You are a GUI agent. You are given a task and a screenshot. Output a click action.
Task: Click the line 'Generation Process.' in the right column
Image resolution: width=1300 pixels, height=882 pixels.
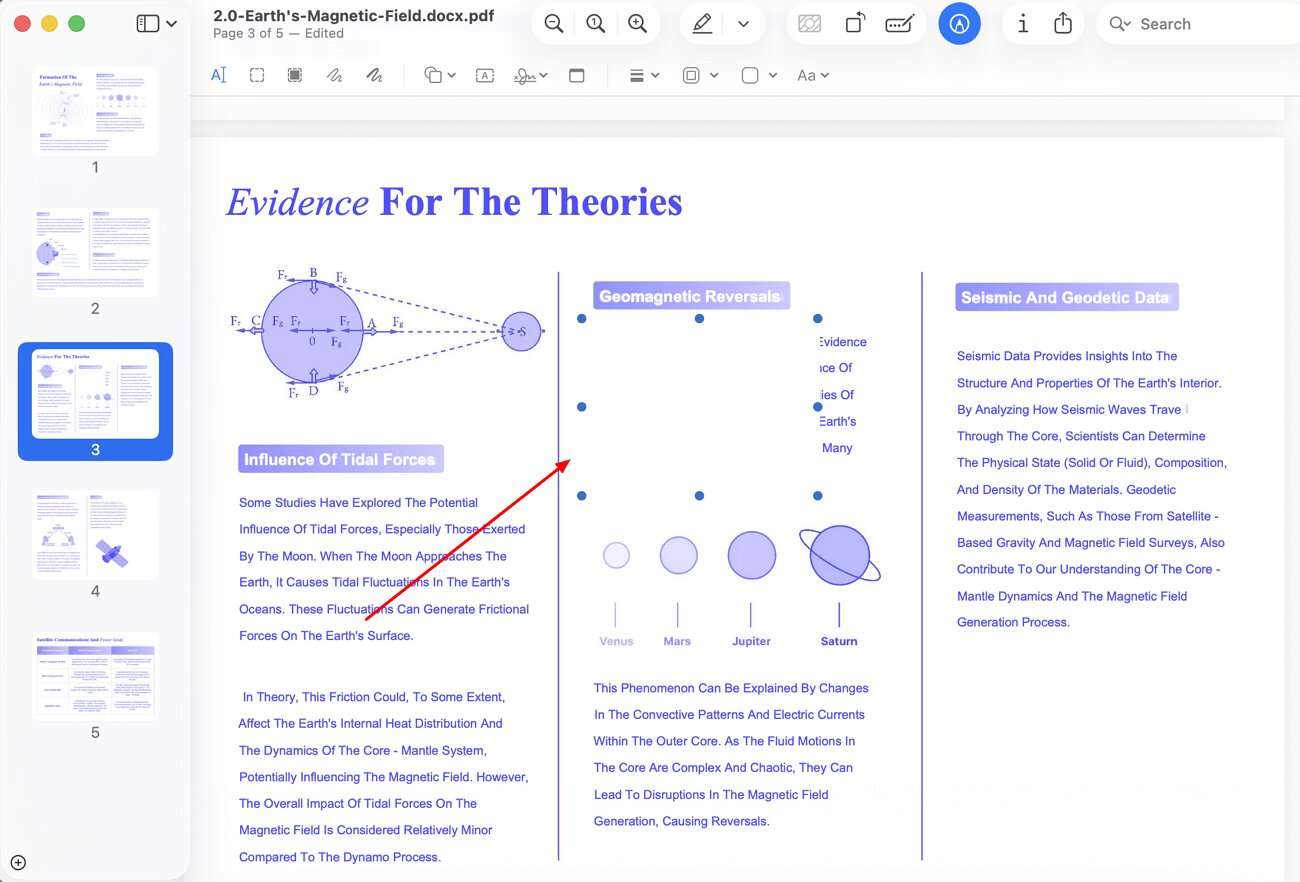(x=1013, y=622)
